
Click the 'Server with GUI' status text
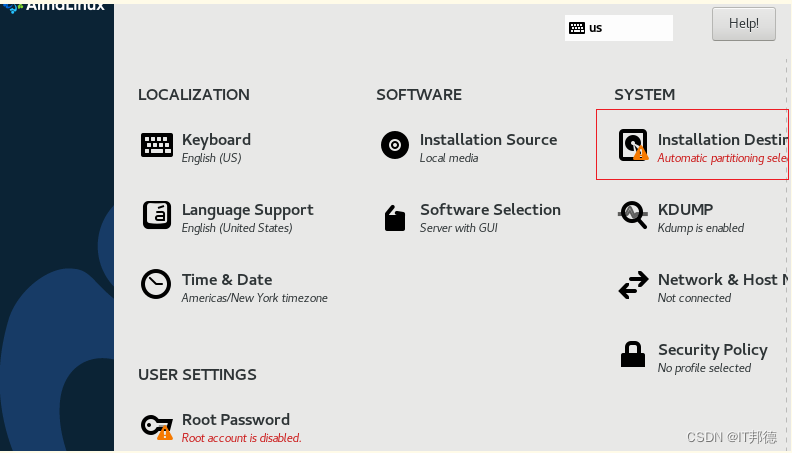(x=459, y=228)
